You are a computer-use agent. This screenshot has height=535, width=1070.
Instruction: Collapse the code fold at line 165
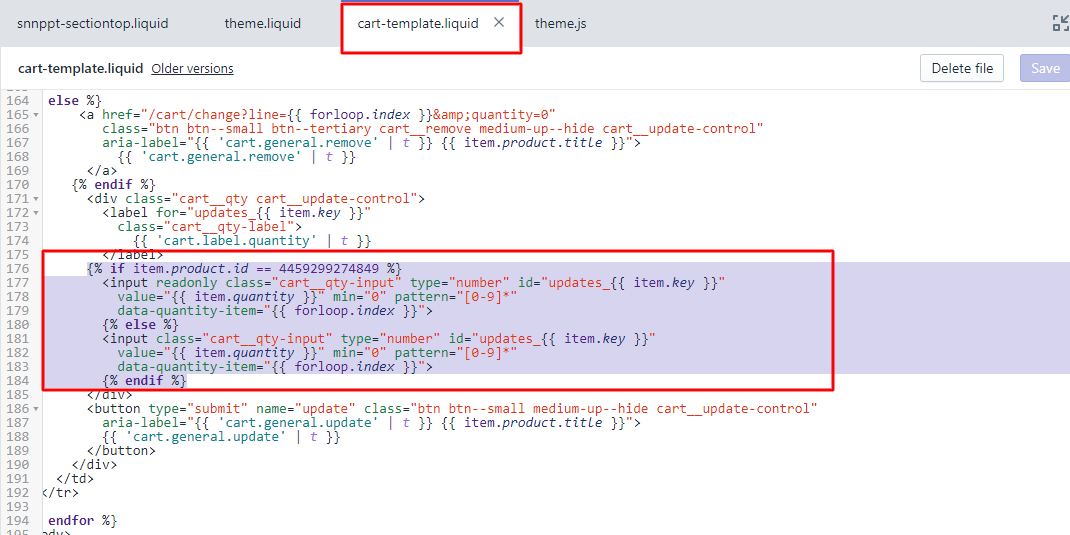(37, 115)
